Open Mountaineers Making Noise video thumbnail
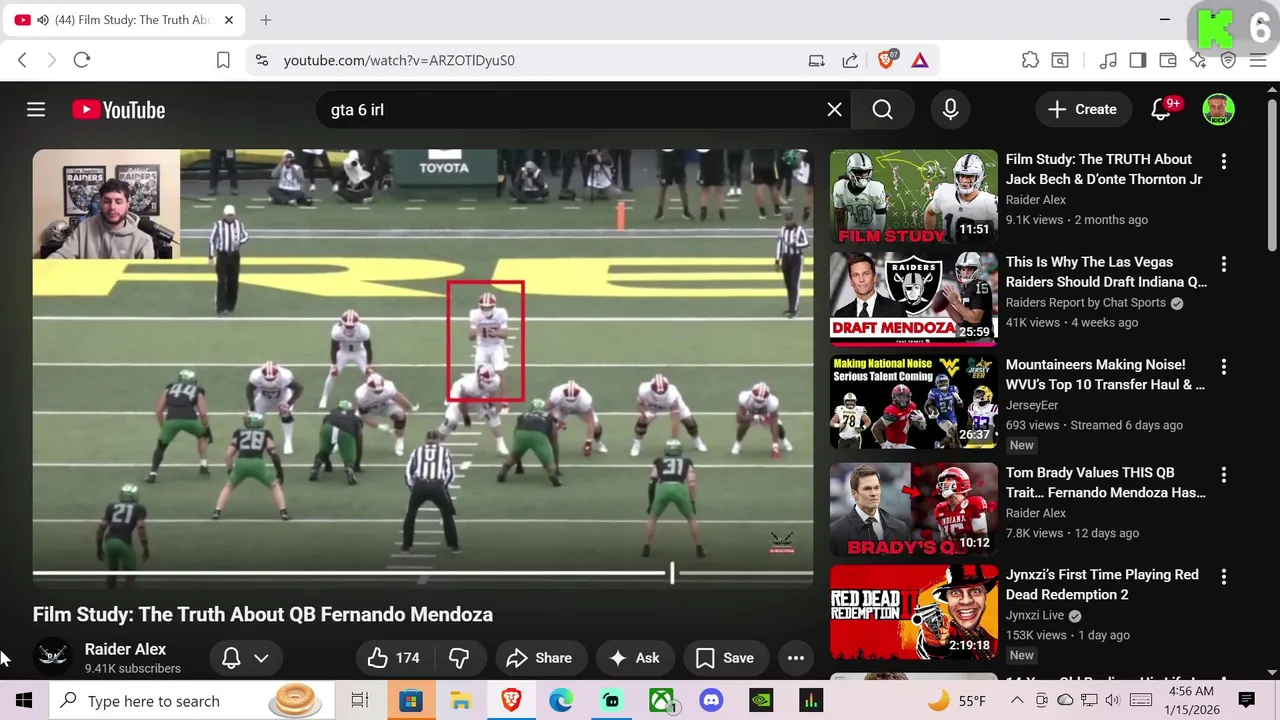 [914, 402]
